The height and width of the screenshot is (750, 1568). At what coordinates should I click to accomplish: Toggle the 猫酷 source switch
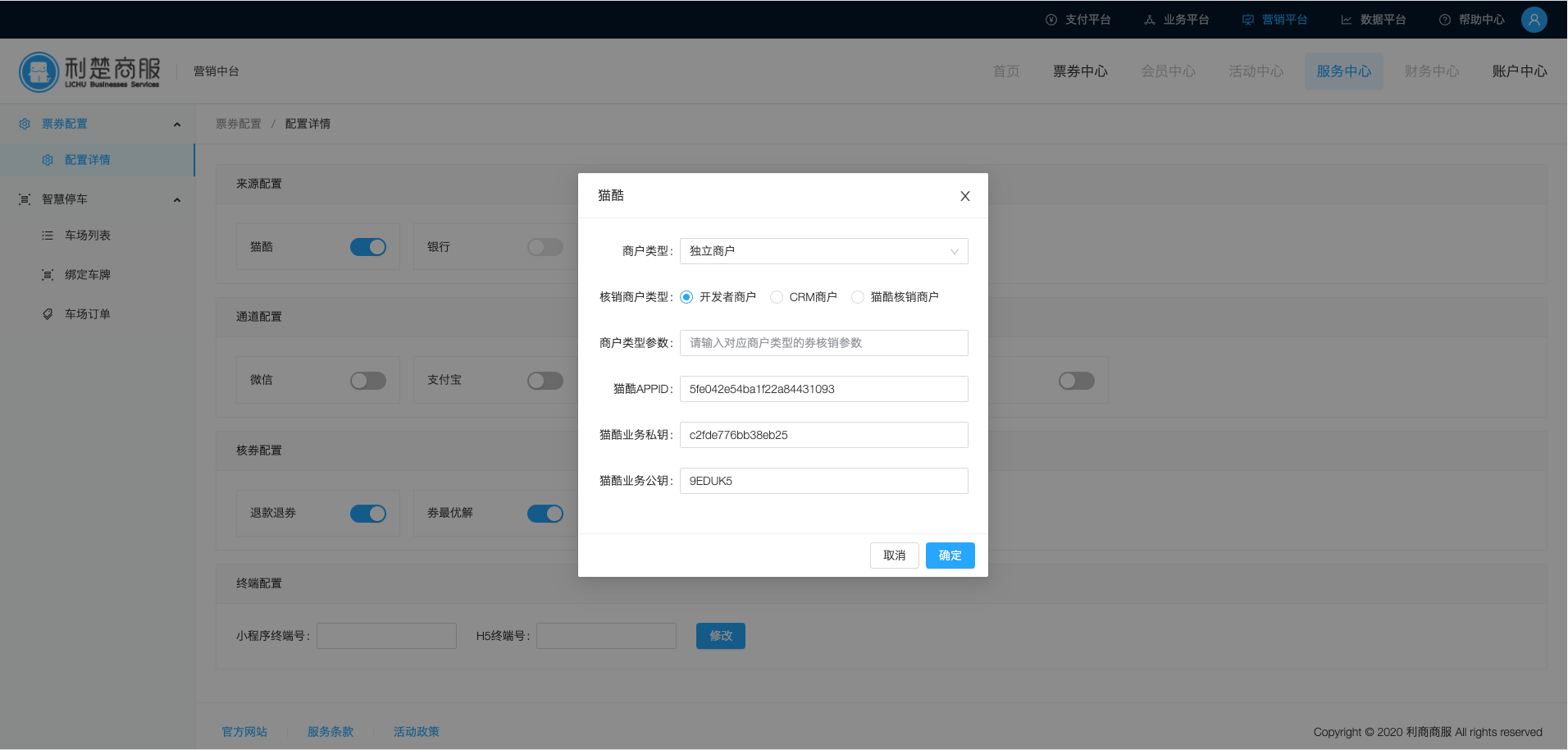[368, 247]
